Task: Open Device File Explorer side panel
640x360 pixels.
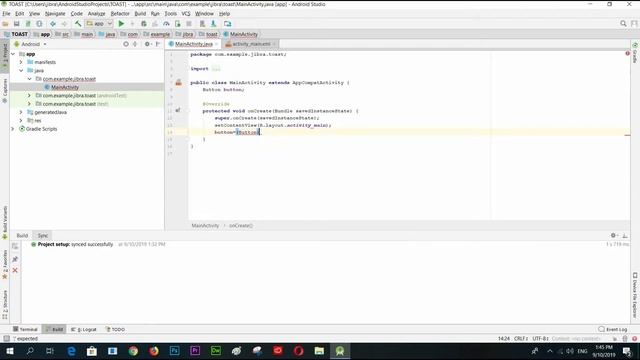Action: click(x=635, y=296)
